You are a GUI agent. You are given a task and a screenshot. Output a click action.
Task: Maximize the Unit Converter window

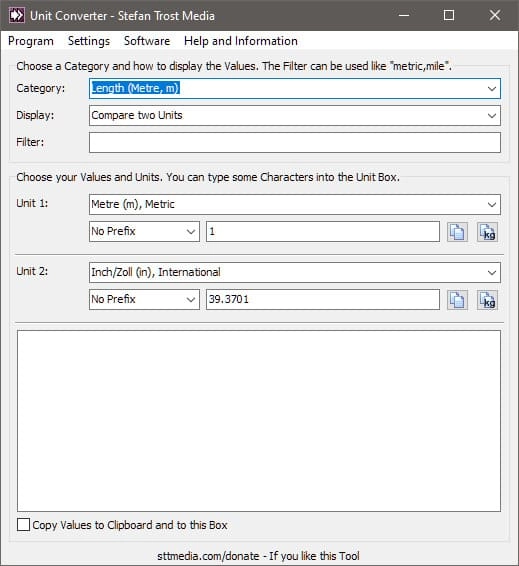click(x=449, y=16)
